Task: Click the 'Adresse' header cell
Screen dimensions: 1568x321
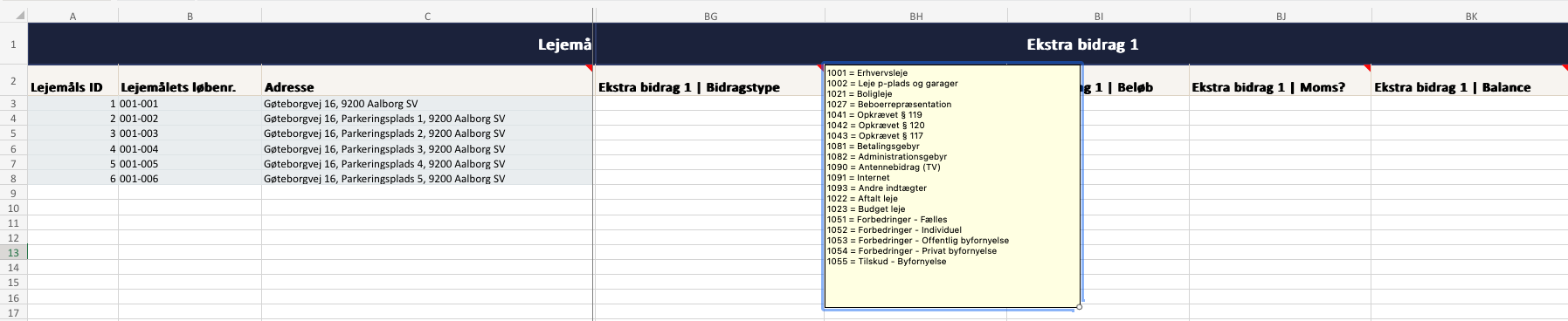Action: (427, 80)
